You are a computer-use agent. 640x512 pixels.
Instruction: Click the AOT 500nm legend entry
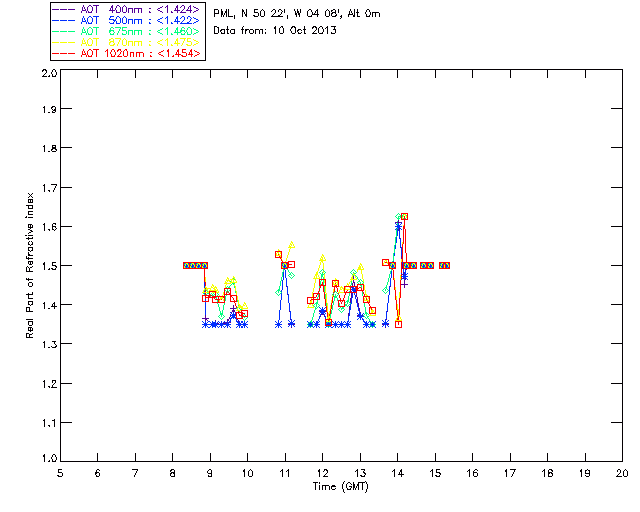tap(127, 20)
